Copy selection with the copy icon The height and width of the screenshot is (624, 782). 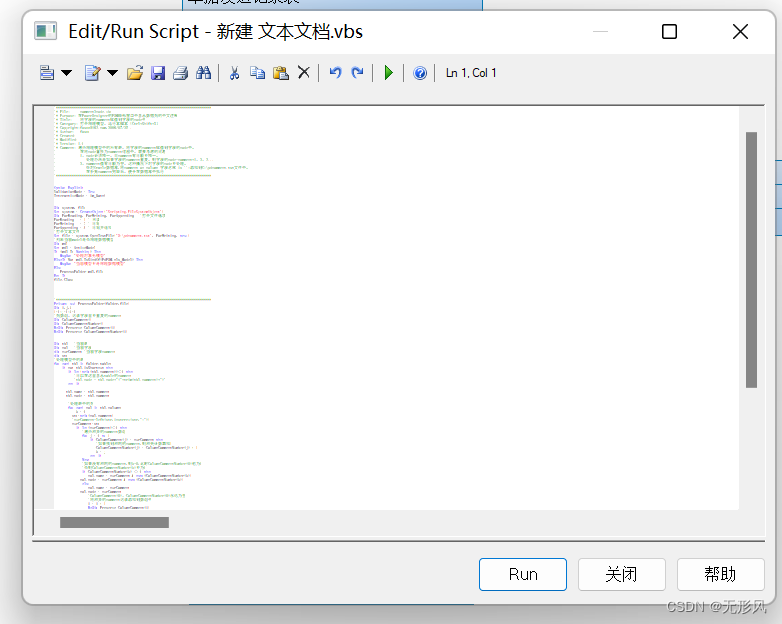click(x=257, y=73)
